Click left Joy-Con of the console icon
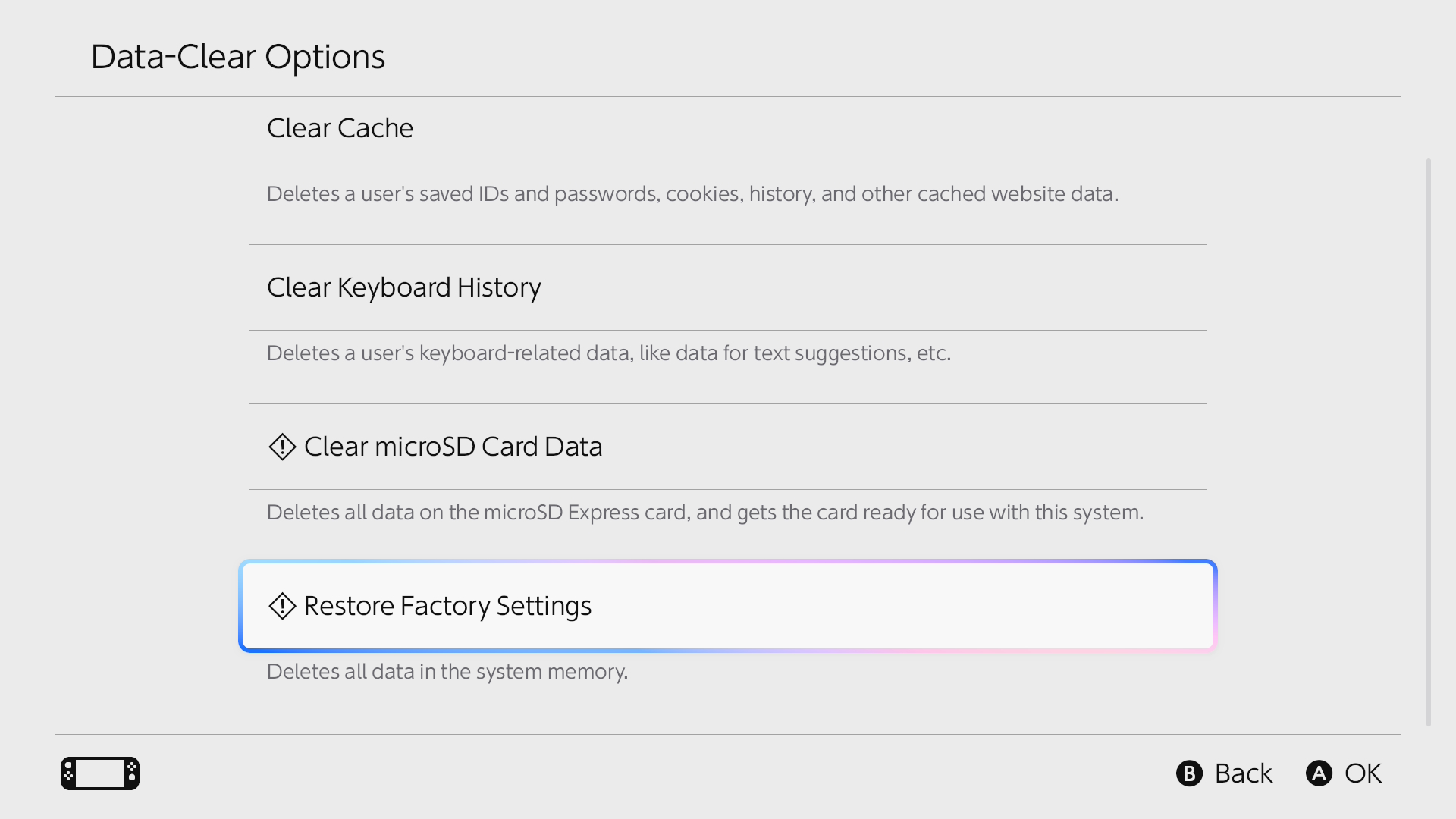 click(x=68, y=773)
